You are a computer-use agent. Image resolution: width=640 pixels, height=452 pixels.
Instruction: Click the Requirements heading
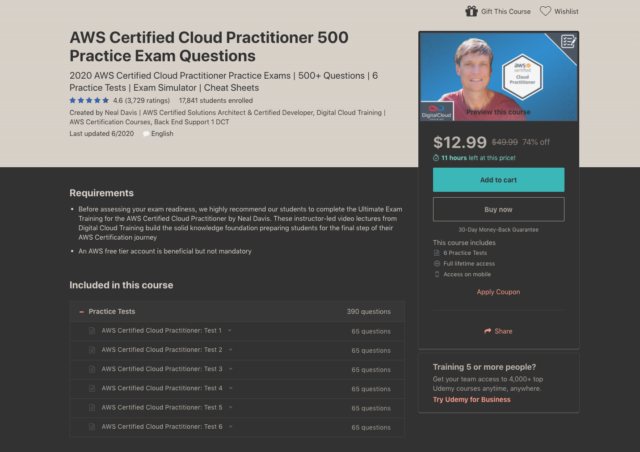[102, 193]
